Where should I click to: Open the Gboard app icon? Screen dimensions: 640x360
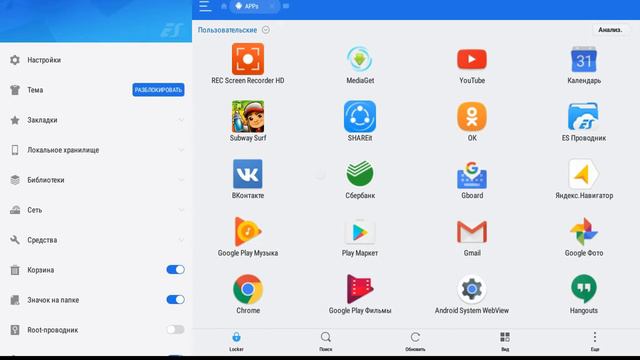pos(472,175)
